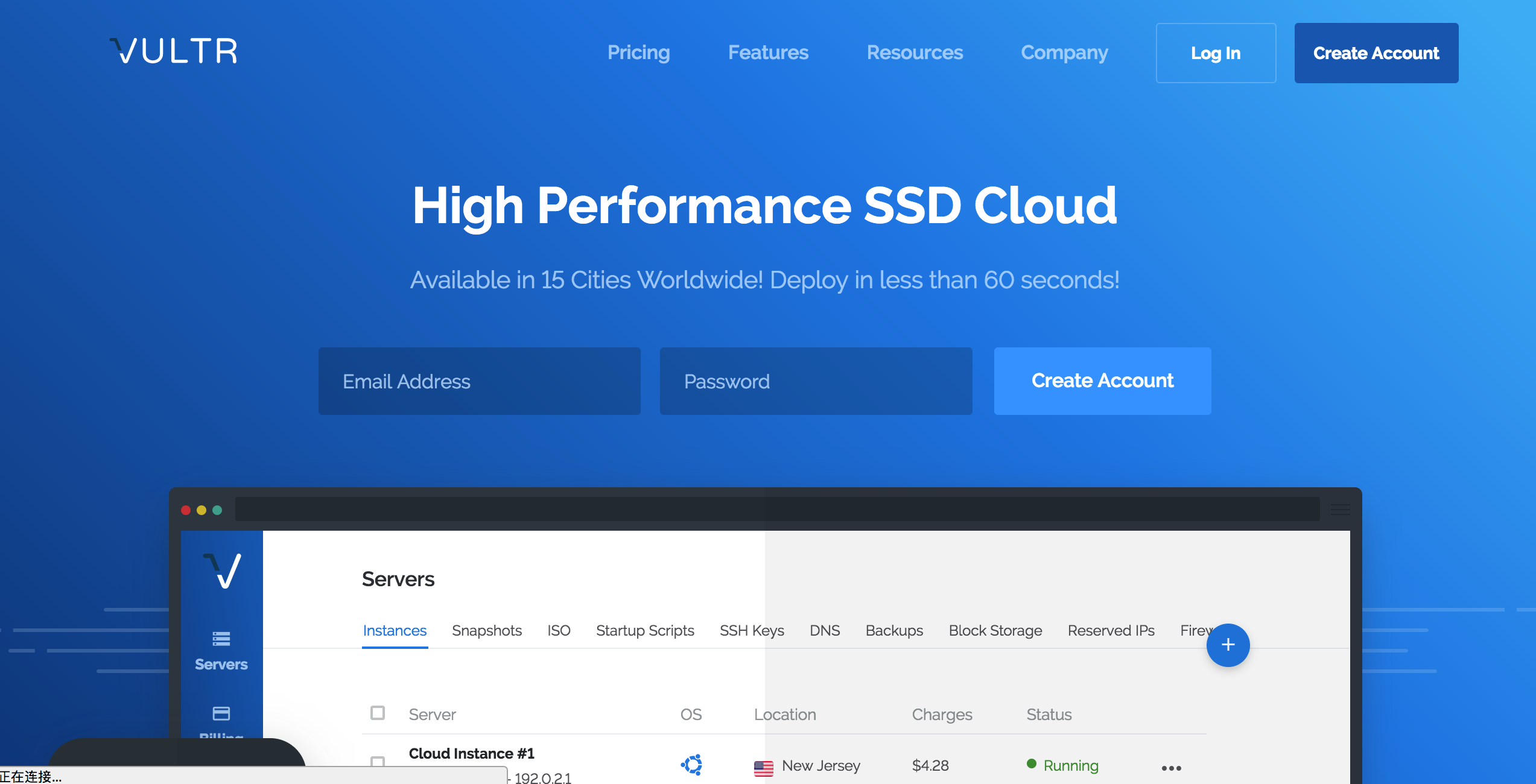Click the New Jersey location text
This screenshot has height=784, width=1536.
point(821,766)
